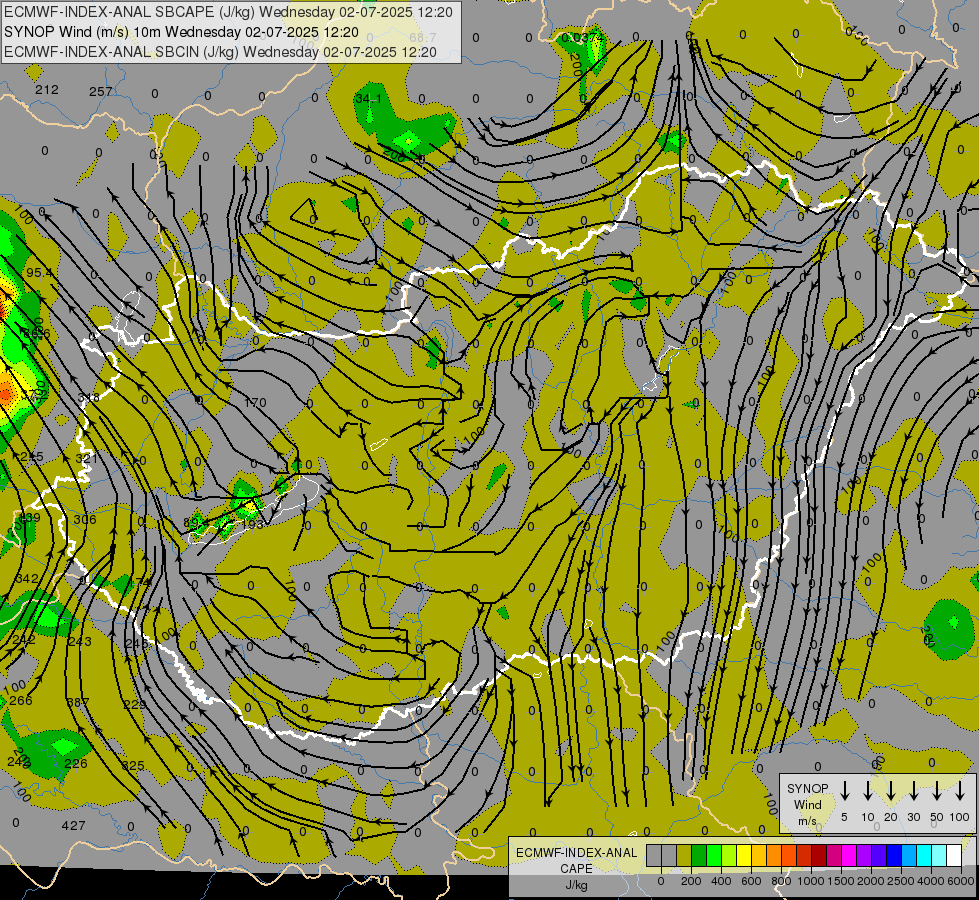Click the '170' grid value on the map
This screenshot has width=979, height=900.
click(255, 403)
